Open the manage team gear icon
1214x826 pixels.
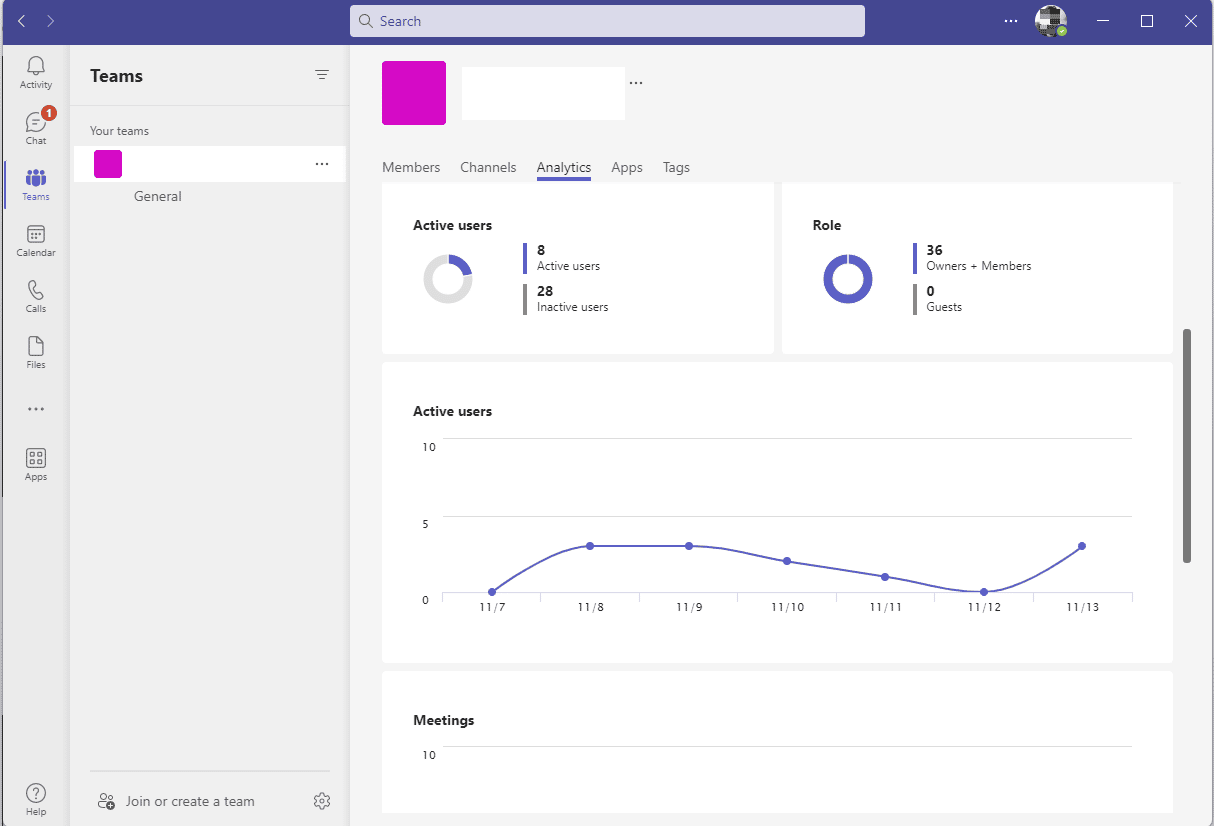click(322, 800)
